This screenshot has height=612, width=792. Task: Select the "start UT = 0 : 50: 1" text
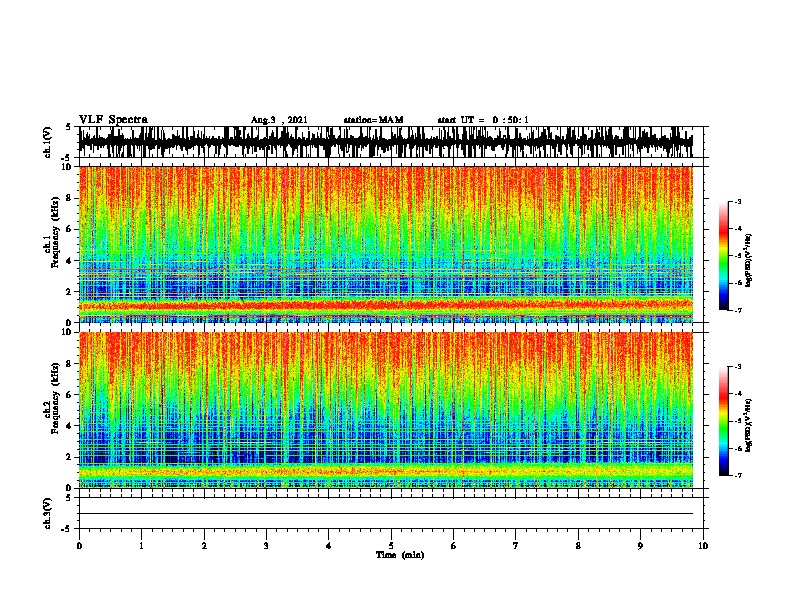(x=483, y=120)
